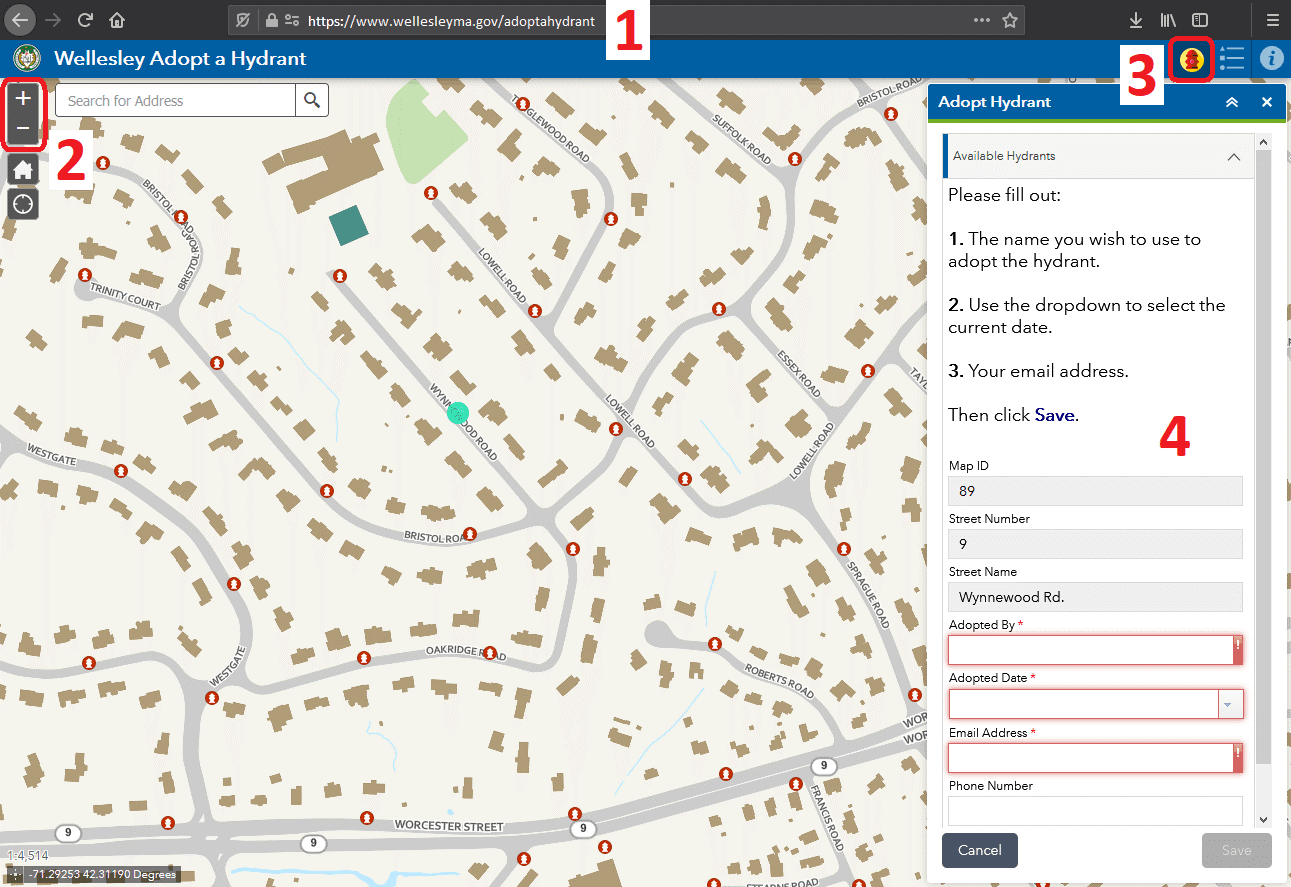Open the Adopted Date dropdown
Image resolution: width=1291 pixels, height=887 pixels.
click(1230, 705)
